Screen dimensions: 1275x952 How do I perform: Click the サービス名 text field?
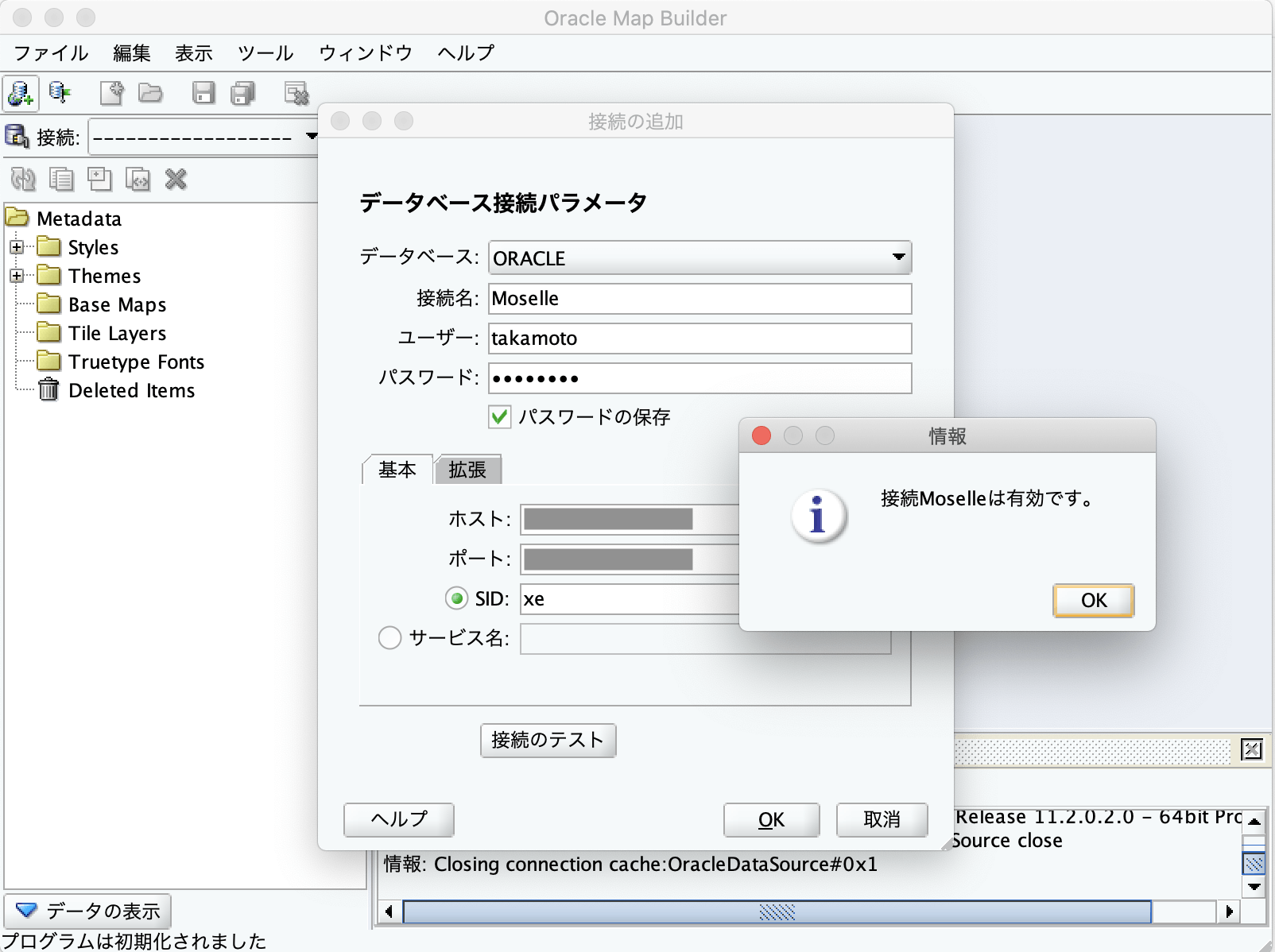(706, 639)
